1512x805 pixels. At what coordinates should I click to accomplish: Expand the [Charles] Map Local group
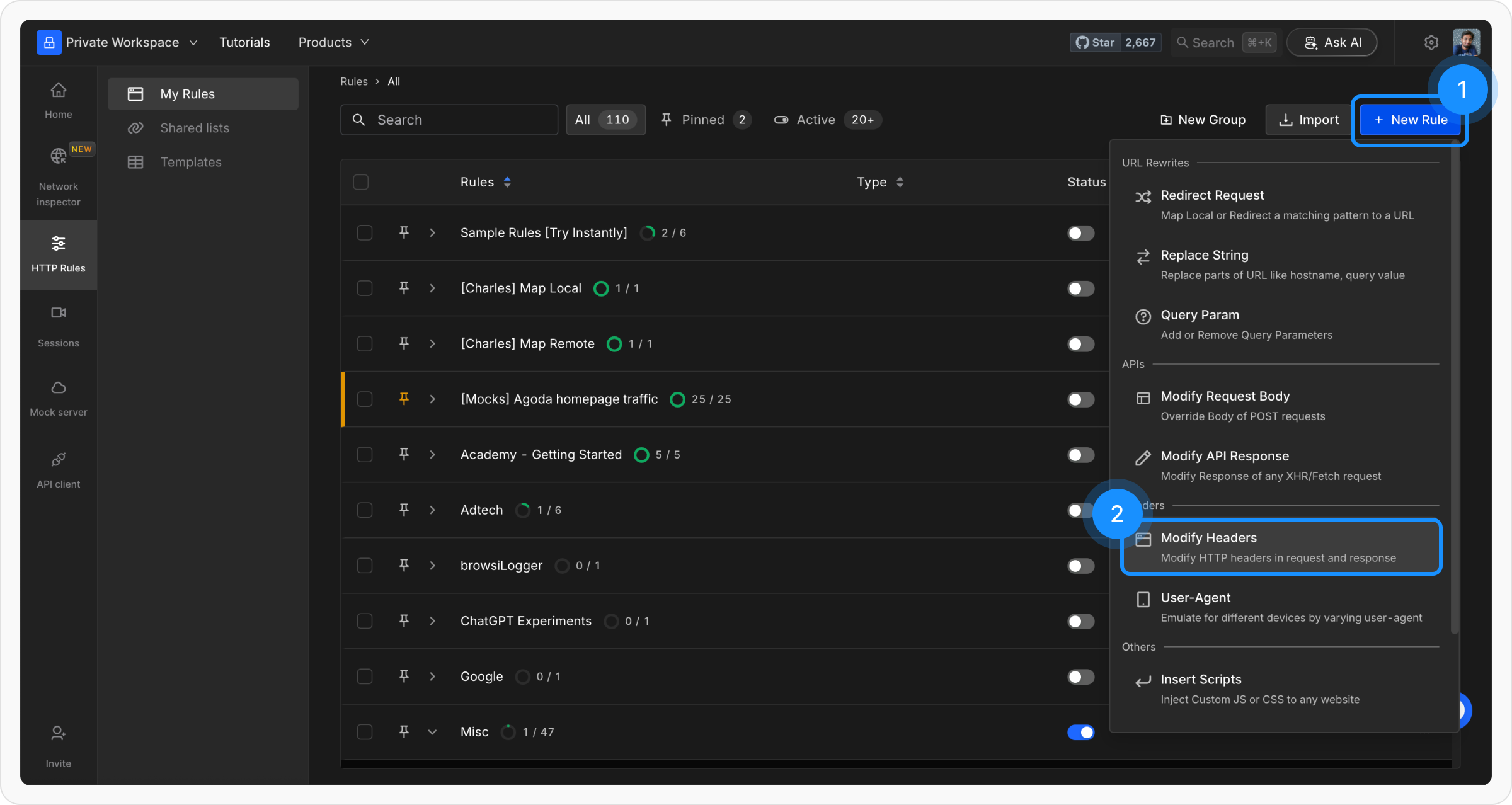(432, 288)
